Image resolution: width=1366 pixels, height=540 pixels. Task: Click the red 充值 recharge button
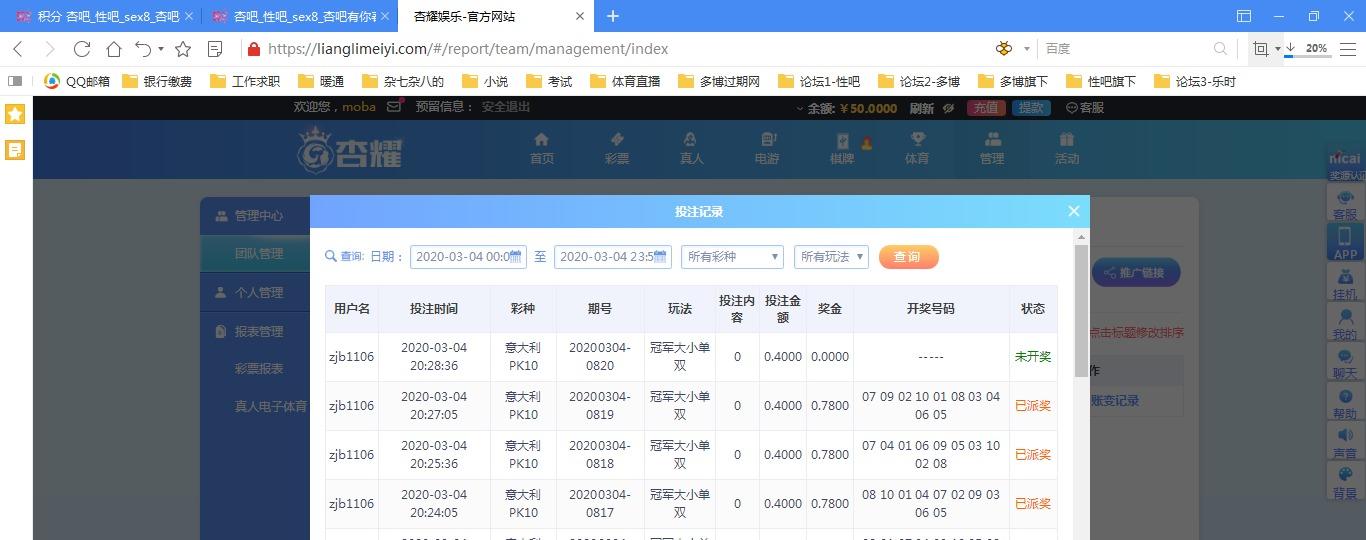click(x=986, y=108)
